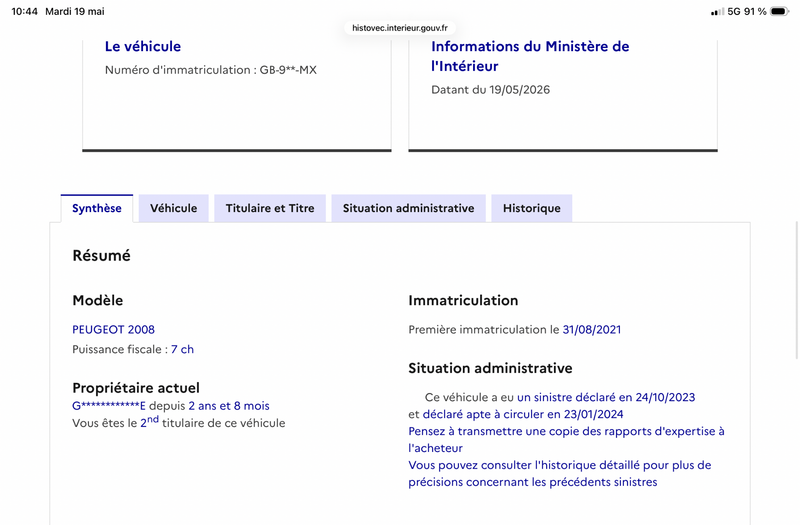This screenshot has height=525, width=800.
Task: Tap the 'Informations du Ministère de l'Intérieur' heading
Action: click(x=530, y=56)
